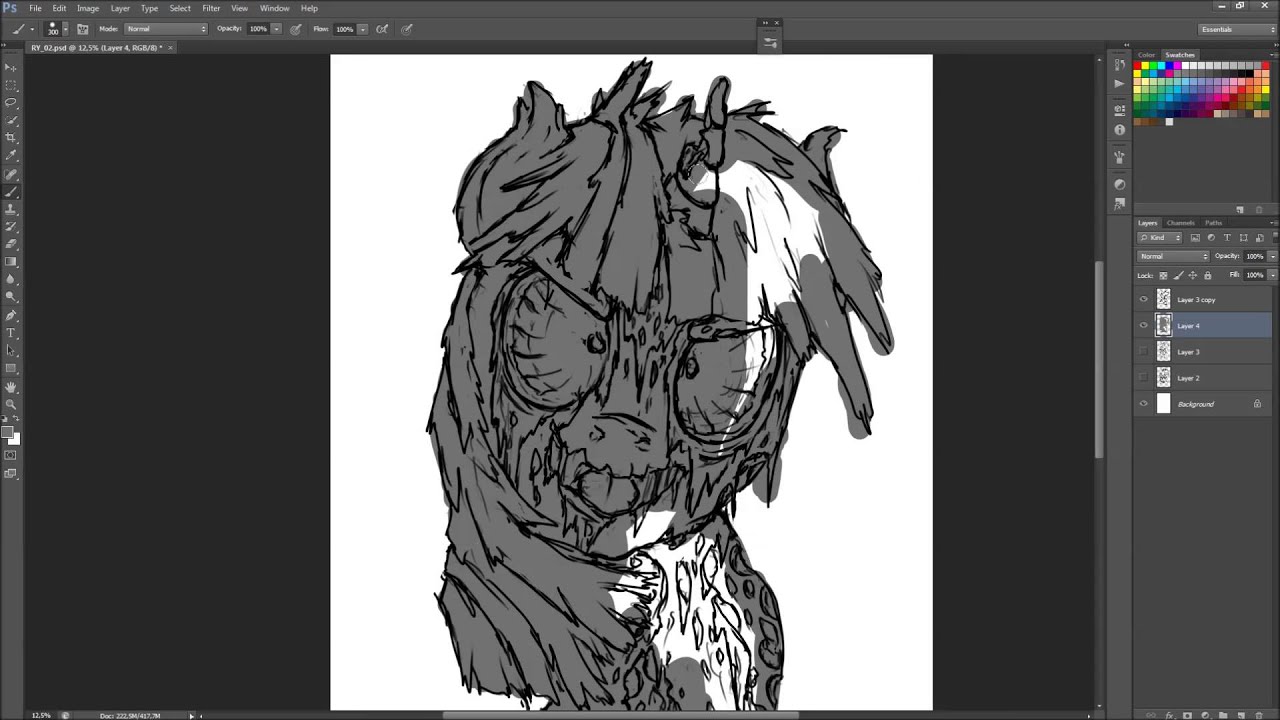
Task: Open the brush Mode dropdown in options bar
Action: (166, 29)
